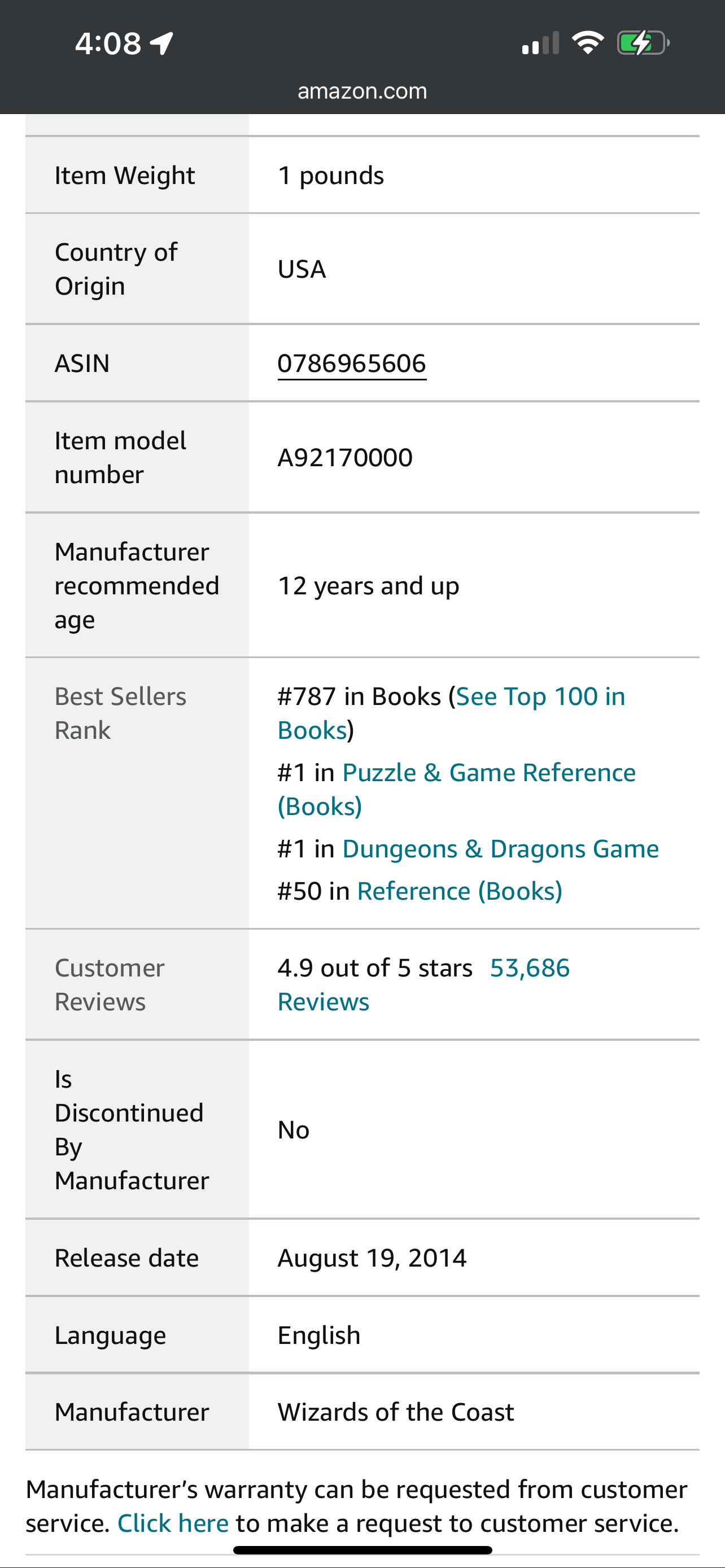Select the item model number A92170000
725x1568 pixels.
click(345, 457)
